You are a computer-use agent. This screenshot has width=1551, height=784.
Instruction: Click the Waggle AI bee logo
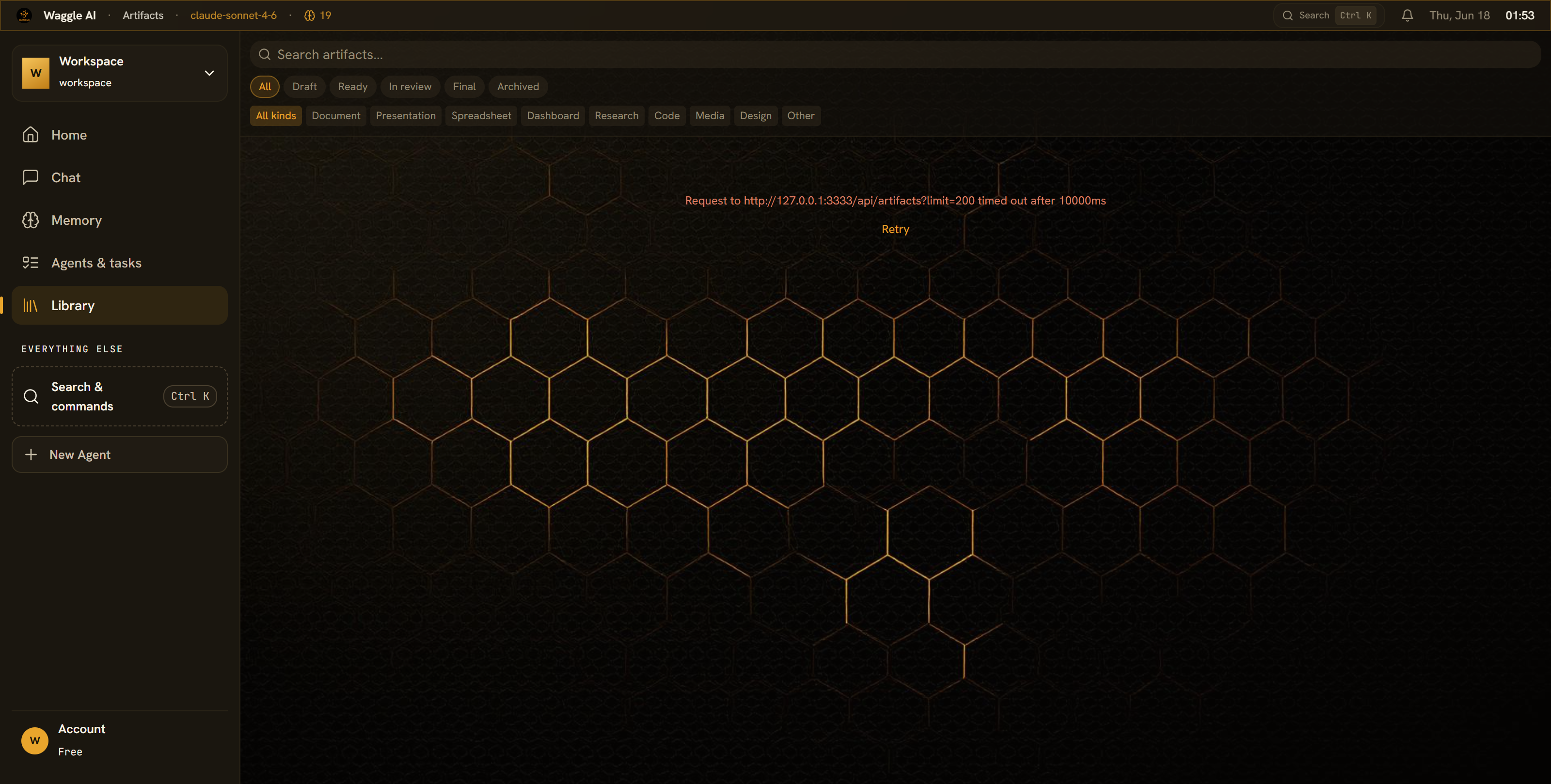click(x=24, y=15)
